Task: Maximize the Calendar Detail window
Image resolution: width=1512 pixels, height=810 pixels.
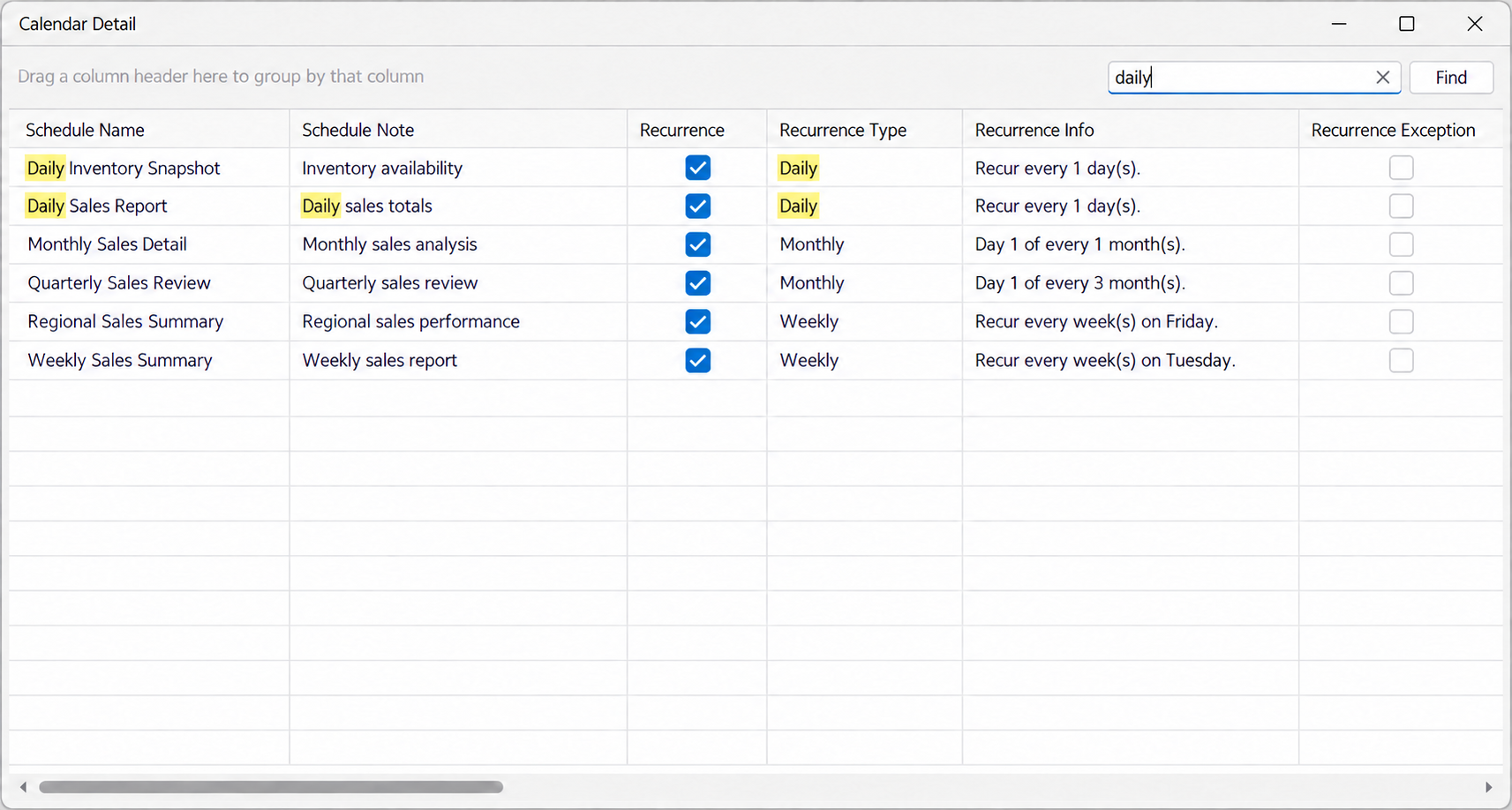Action: pos(1407,24)
